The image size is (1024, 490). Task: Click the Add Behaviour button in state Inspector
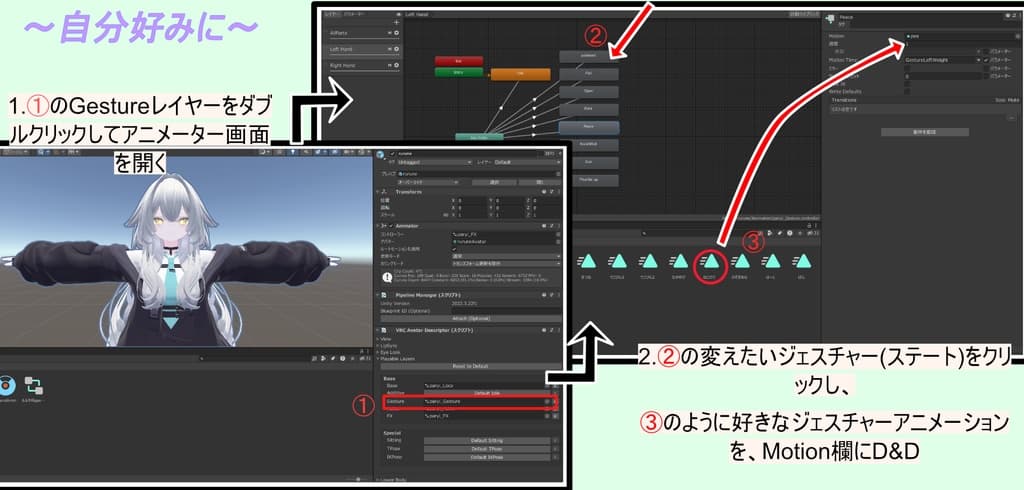click(x=925, y=132)
